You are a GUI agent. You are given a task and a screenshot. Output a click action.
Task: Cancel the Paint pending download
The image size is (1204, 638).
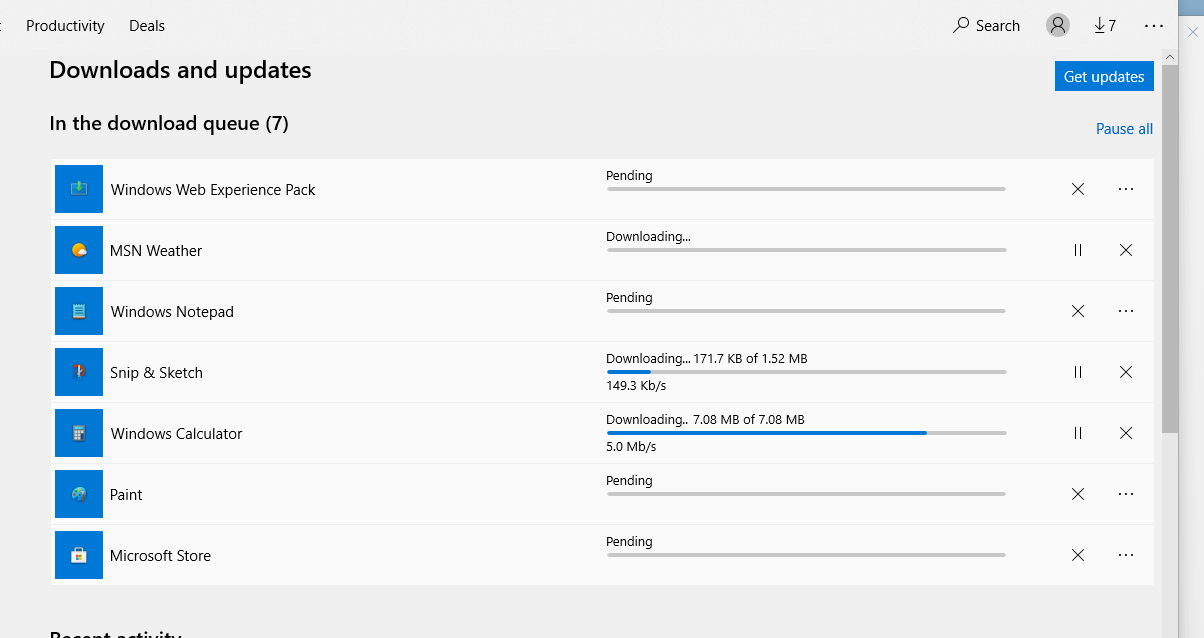(x=1078, y=494)
